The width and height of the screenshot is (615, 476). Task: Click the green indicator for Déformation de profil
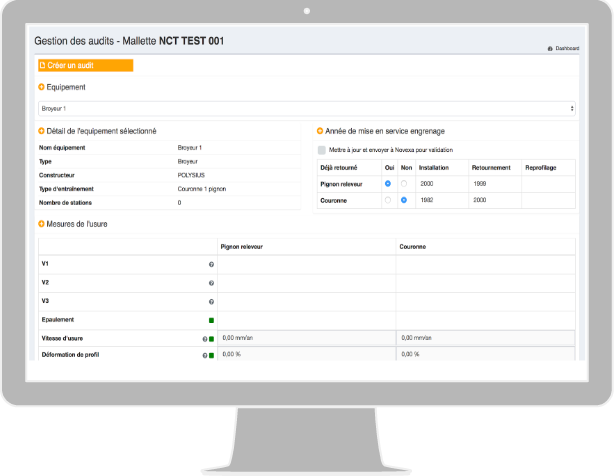click(x=212, y=355)
